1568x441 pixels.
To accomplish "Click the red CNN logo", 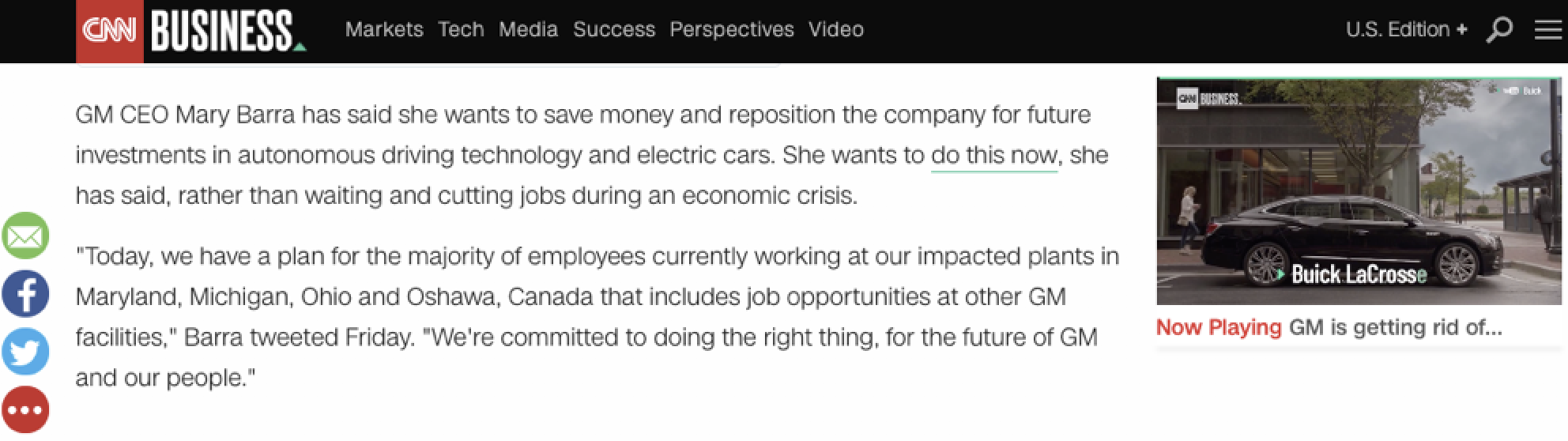I will tap(109, 31).
